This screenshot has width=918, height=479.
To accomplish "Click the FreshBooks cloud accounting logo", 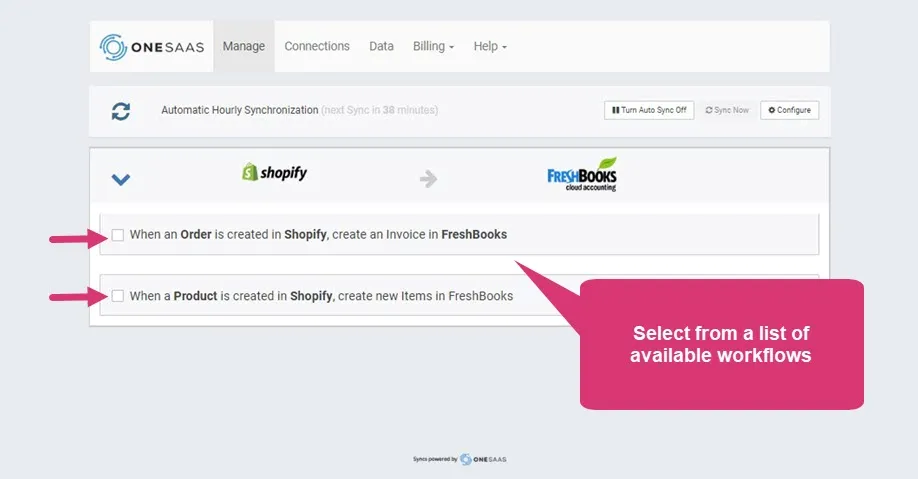I will 582,175.
